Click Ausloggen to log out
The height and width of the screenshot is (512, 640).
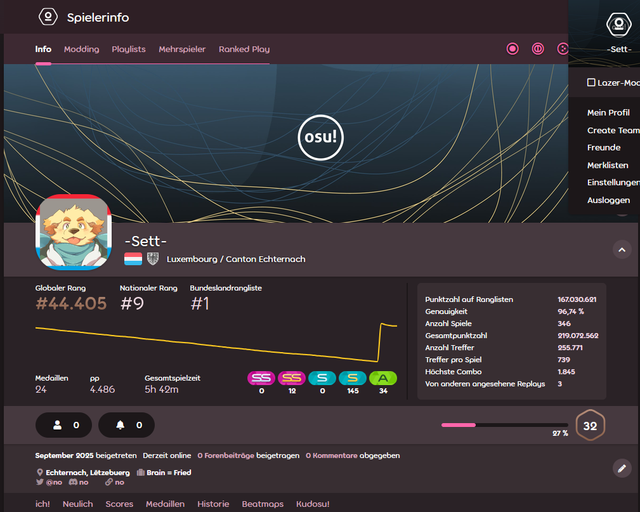click(608, 200)
